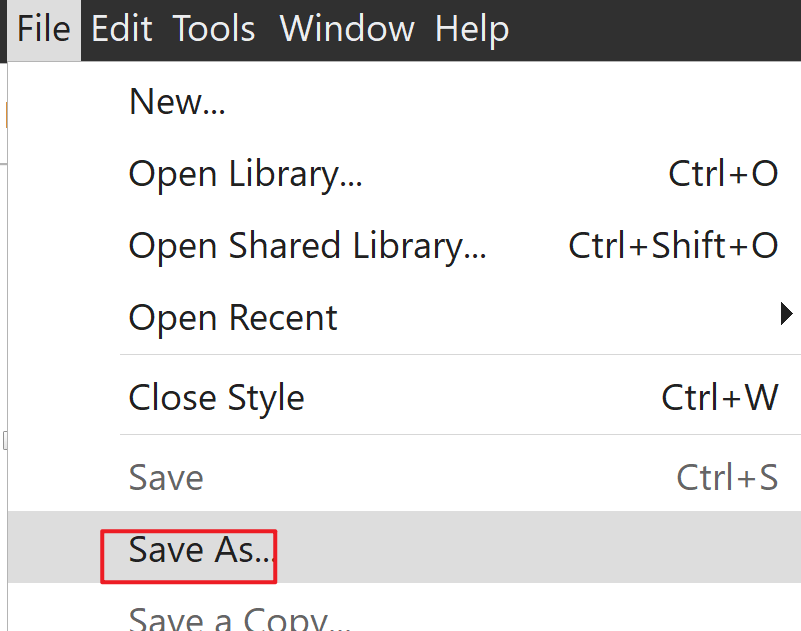Open the File menu

pyautogui.click(x=44, y=29)
